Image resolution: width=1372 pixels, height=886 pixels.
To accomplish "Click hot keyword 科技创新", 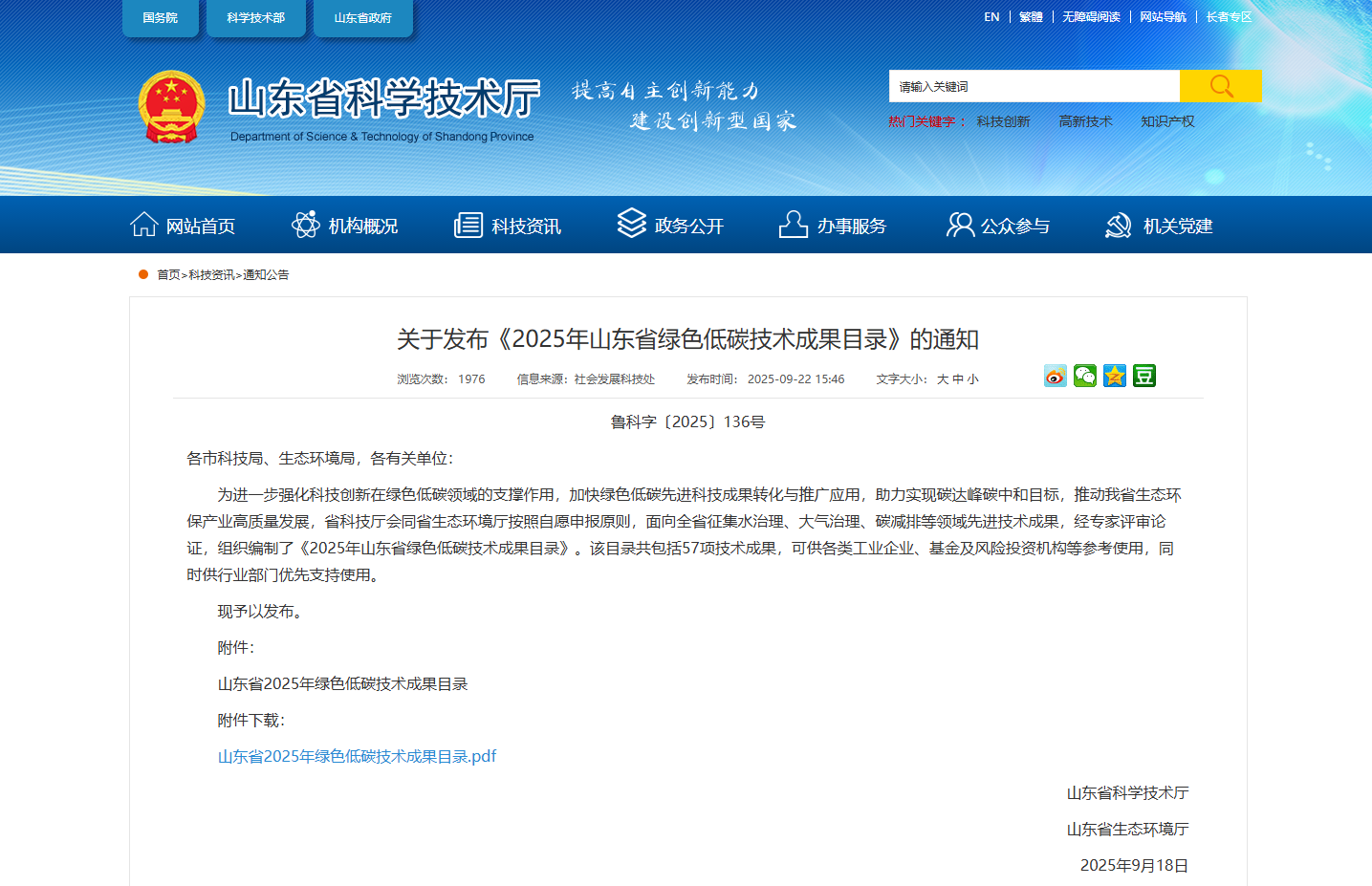I will (1003, 121).
